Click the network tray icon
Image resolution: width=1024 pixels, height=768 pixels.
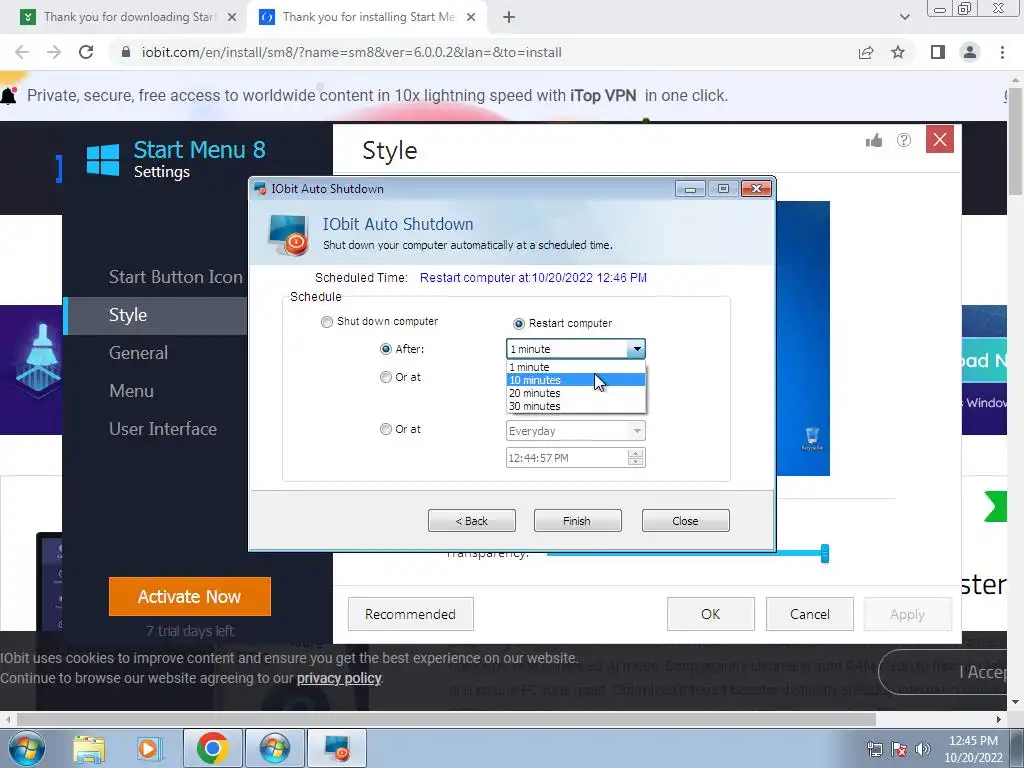(x=874, y=749)
